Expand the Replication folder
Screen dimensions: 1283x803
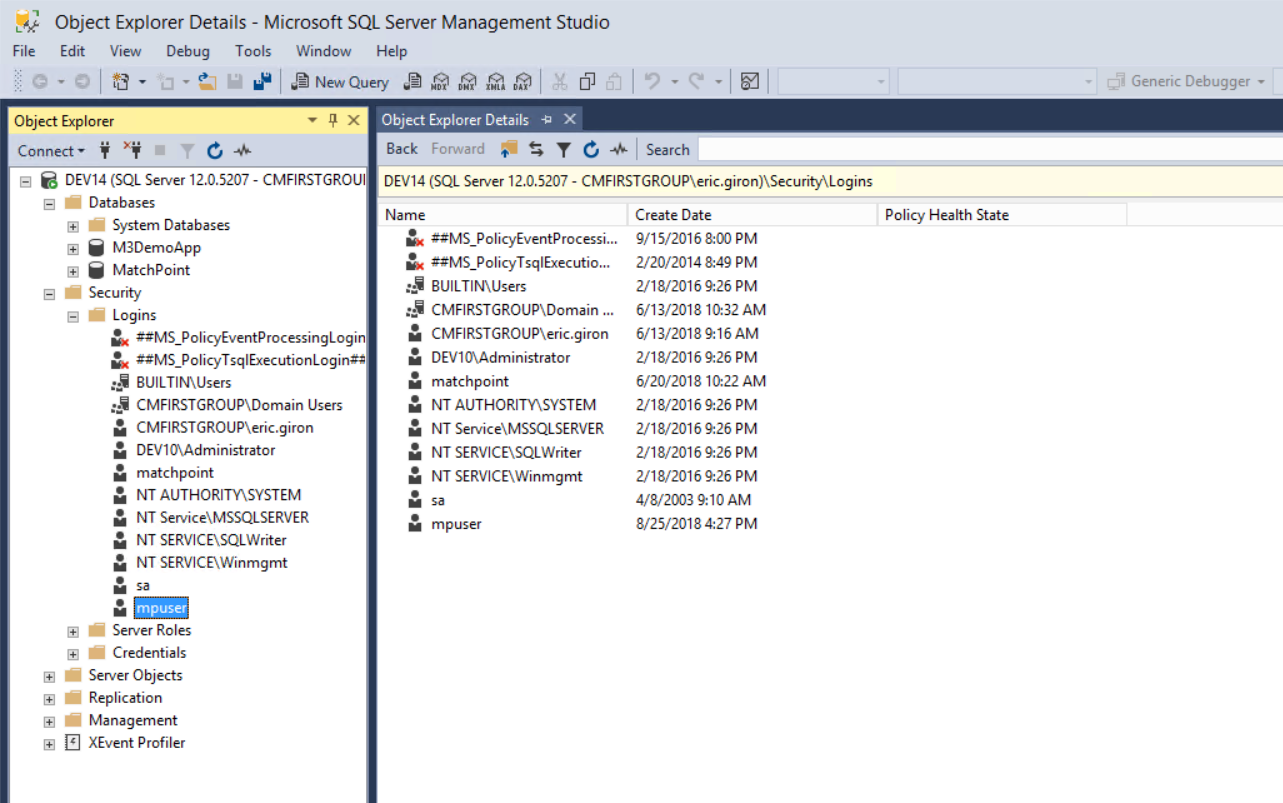[x=49, y=699]
